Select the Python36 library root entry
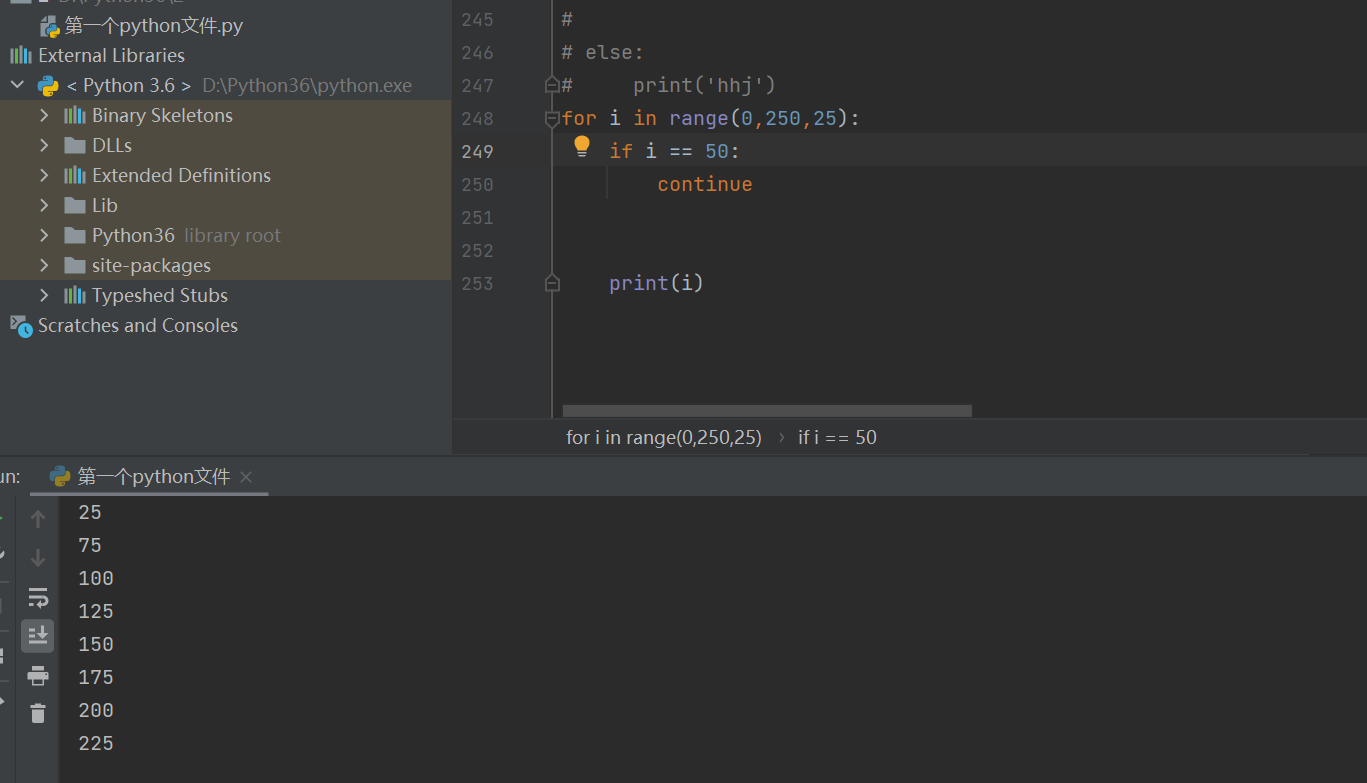The image size is (1367, 783). 186,235
